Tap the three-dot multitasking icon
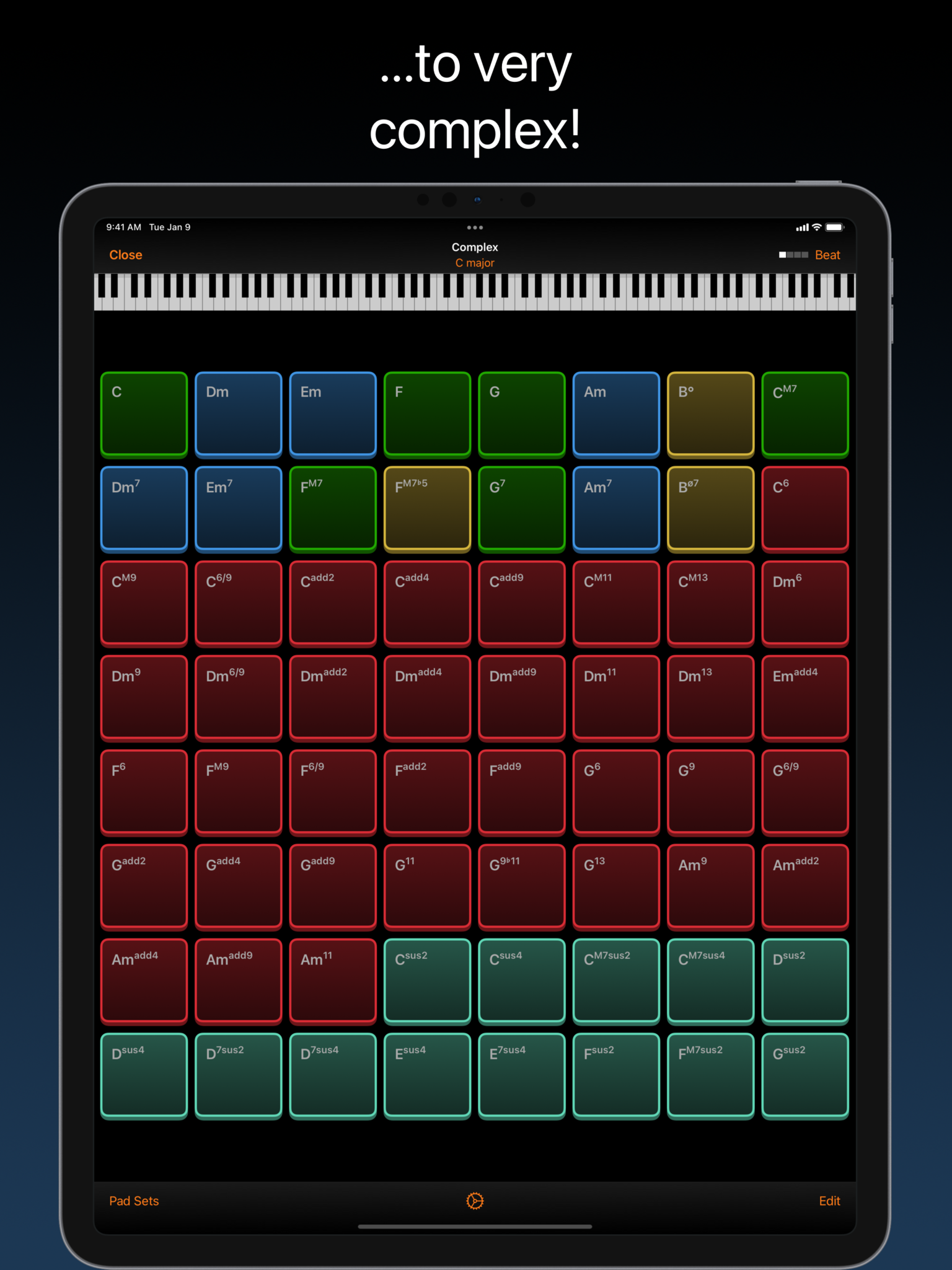 [475, 227]
